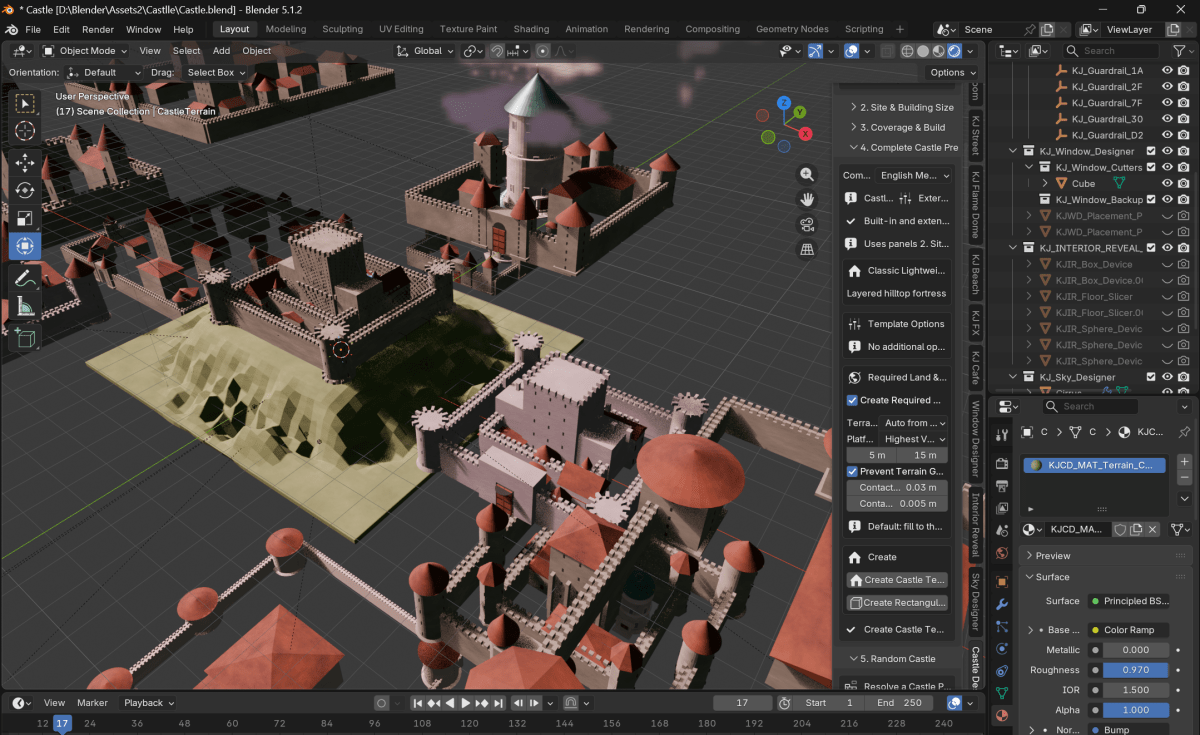The image size is (1200, 735).
Task: Hide KJ_Guardrail_1A with its eye icon
Action: point(1166,71)
